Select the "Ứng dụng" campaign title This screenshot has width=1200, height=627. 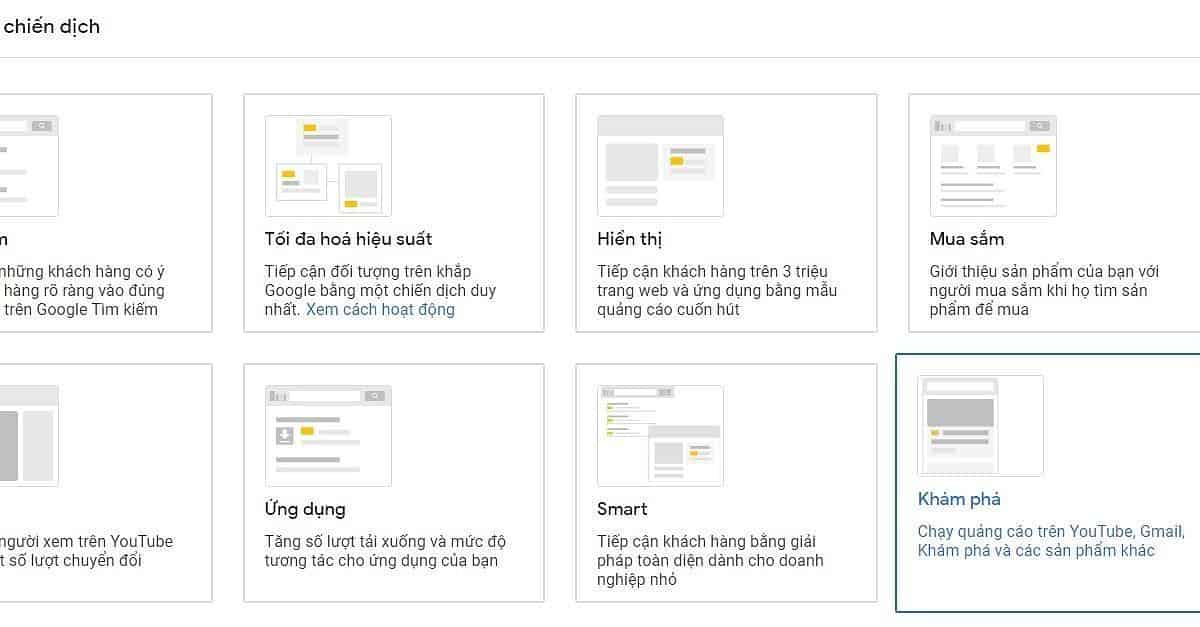[305, 509]
